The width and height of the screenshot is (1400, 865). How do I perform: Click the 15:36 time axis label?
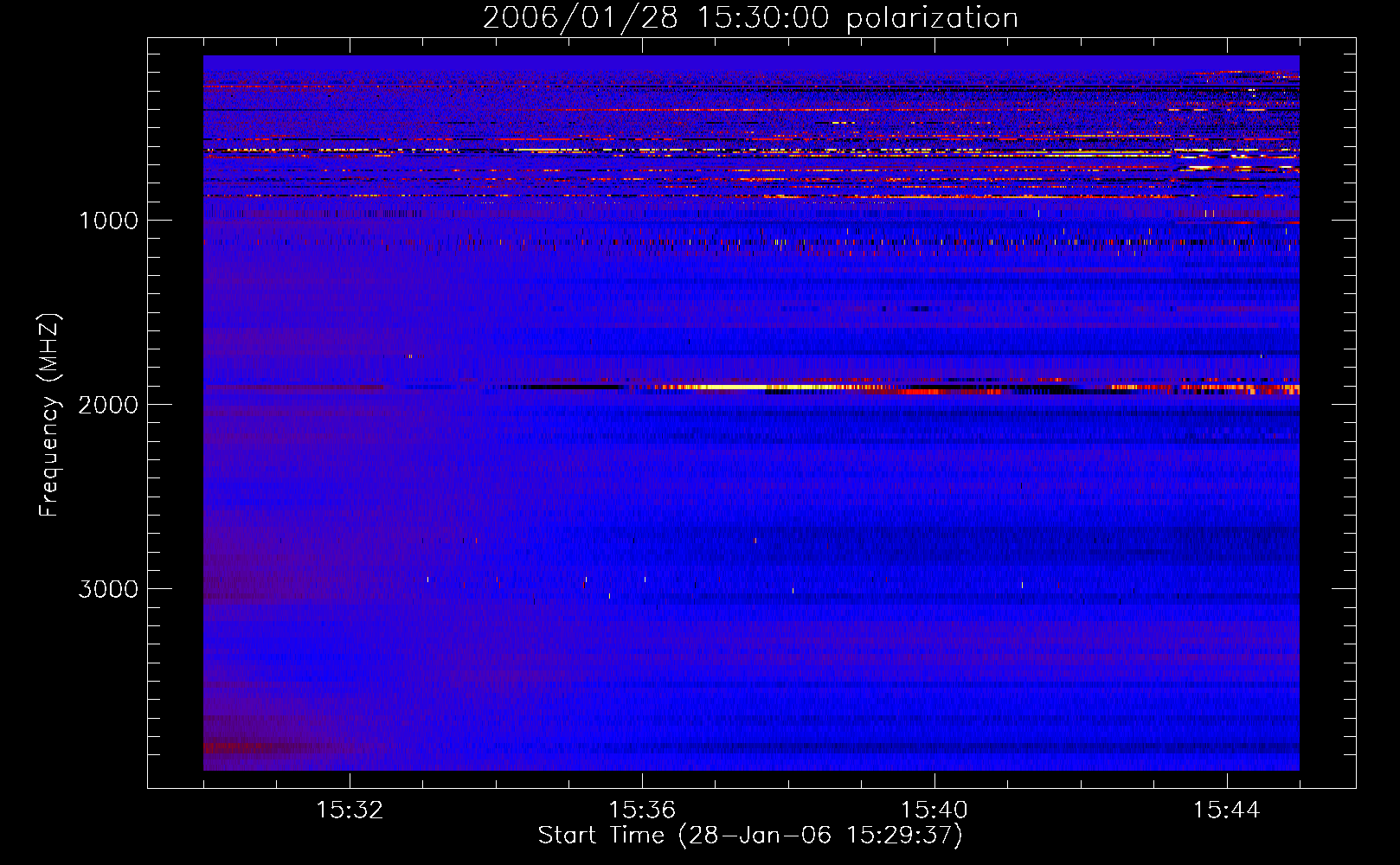point(642,811)
